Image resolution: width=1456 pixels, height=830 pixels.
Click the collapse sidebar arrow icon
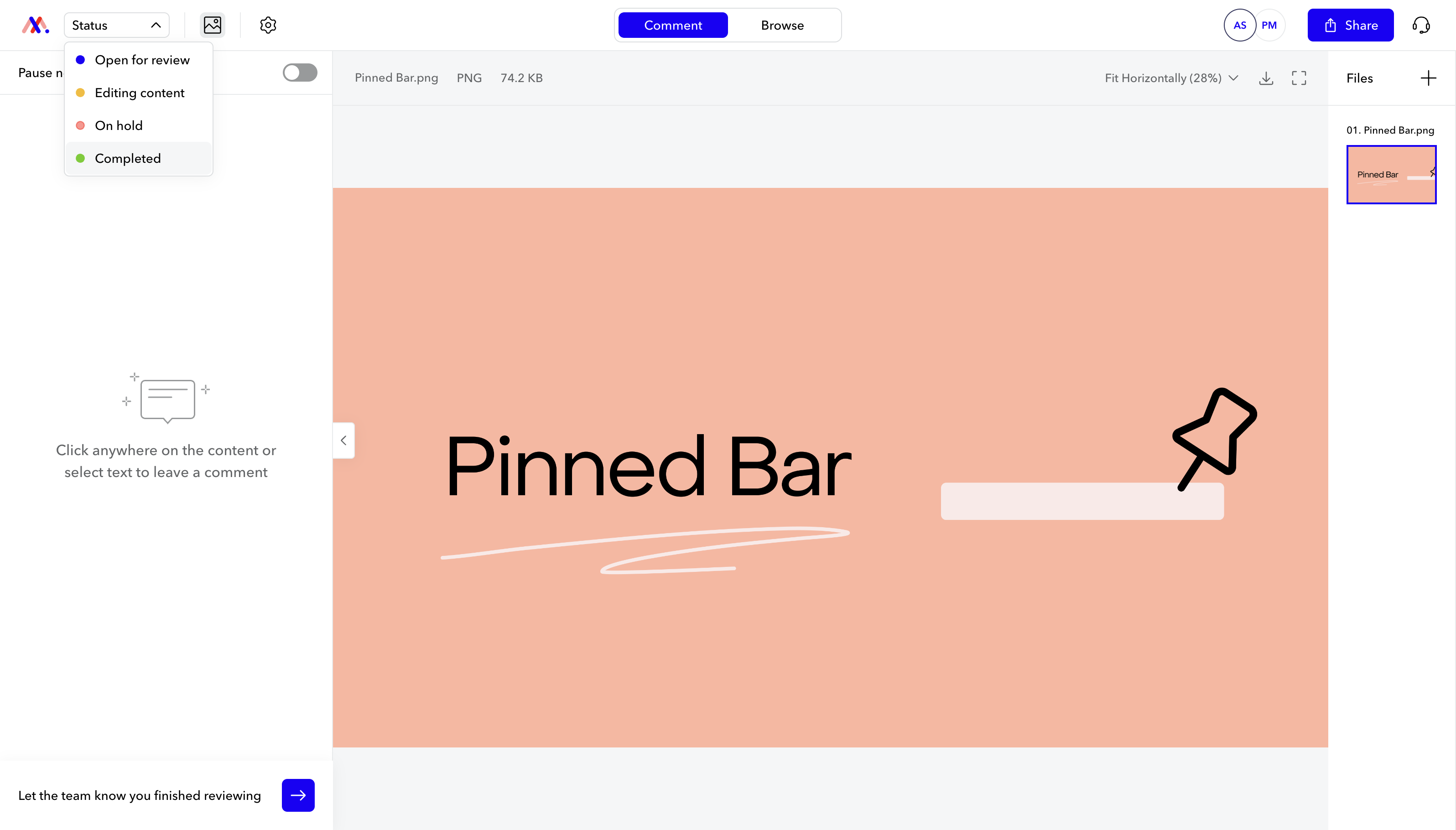pyautogui.click(x=343, y=440)
